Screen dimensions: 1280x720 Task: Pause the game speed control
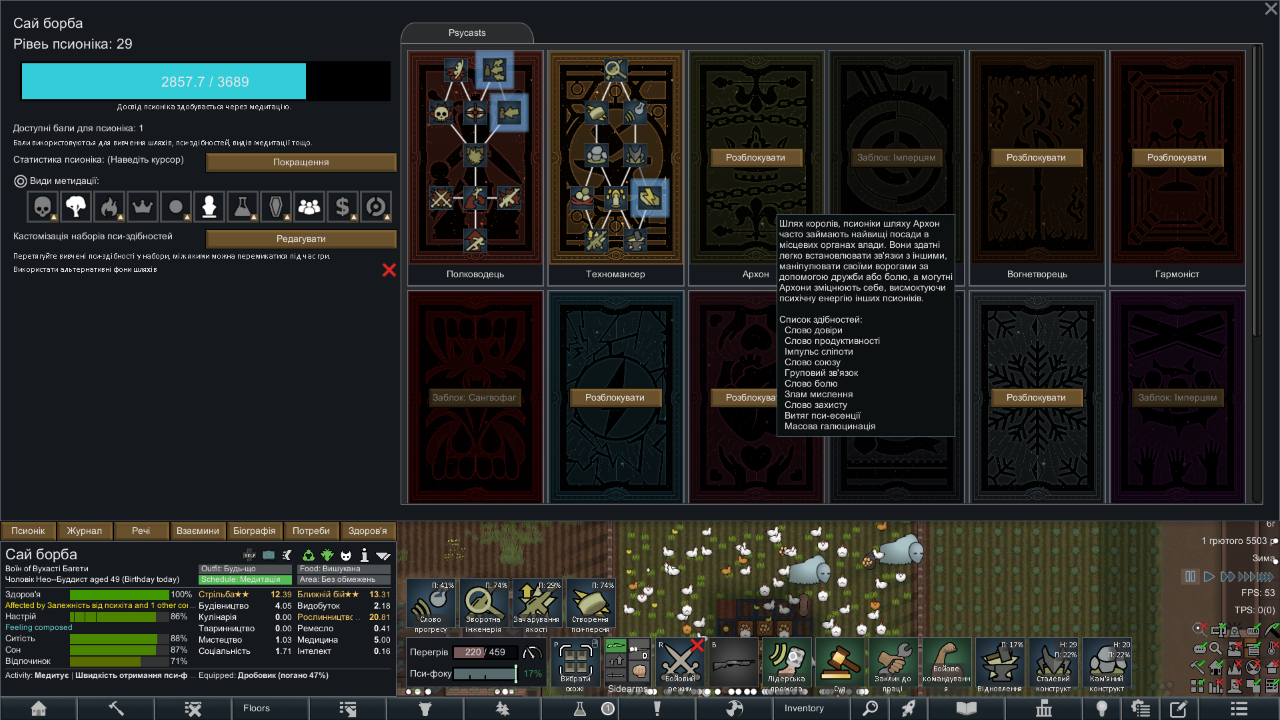coord(1190,576)
